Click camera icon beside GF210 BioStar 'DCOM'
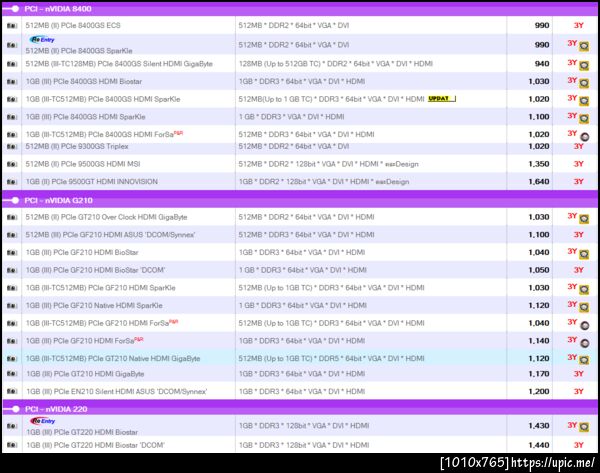 tap(12, 270)
